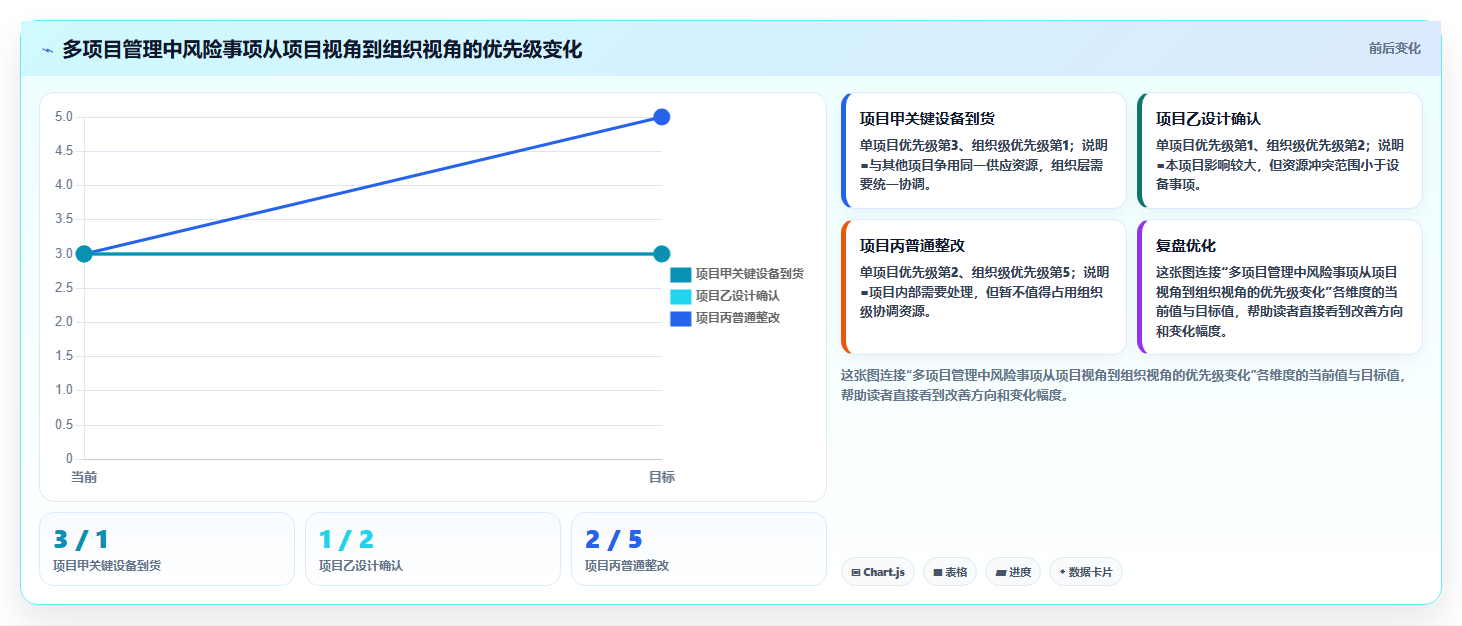The image size is (1462, 626).
Task: Click the icon in the 进度 tag
Action: [x=1000, y=573]
